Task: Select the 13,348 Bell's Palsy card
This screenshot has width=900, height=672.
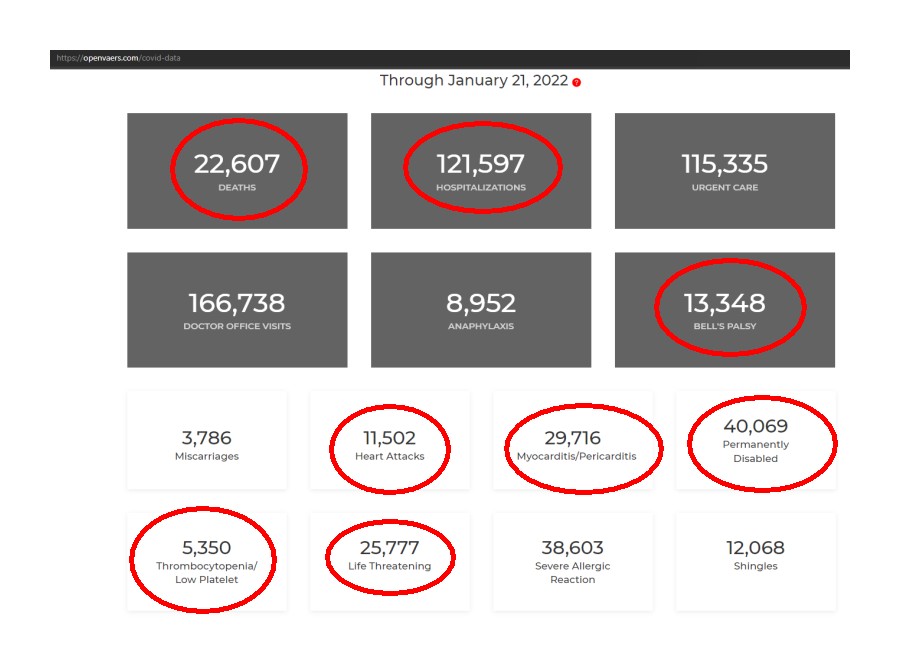Action: pos(725,310)
